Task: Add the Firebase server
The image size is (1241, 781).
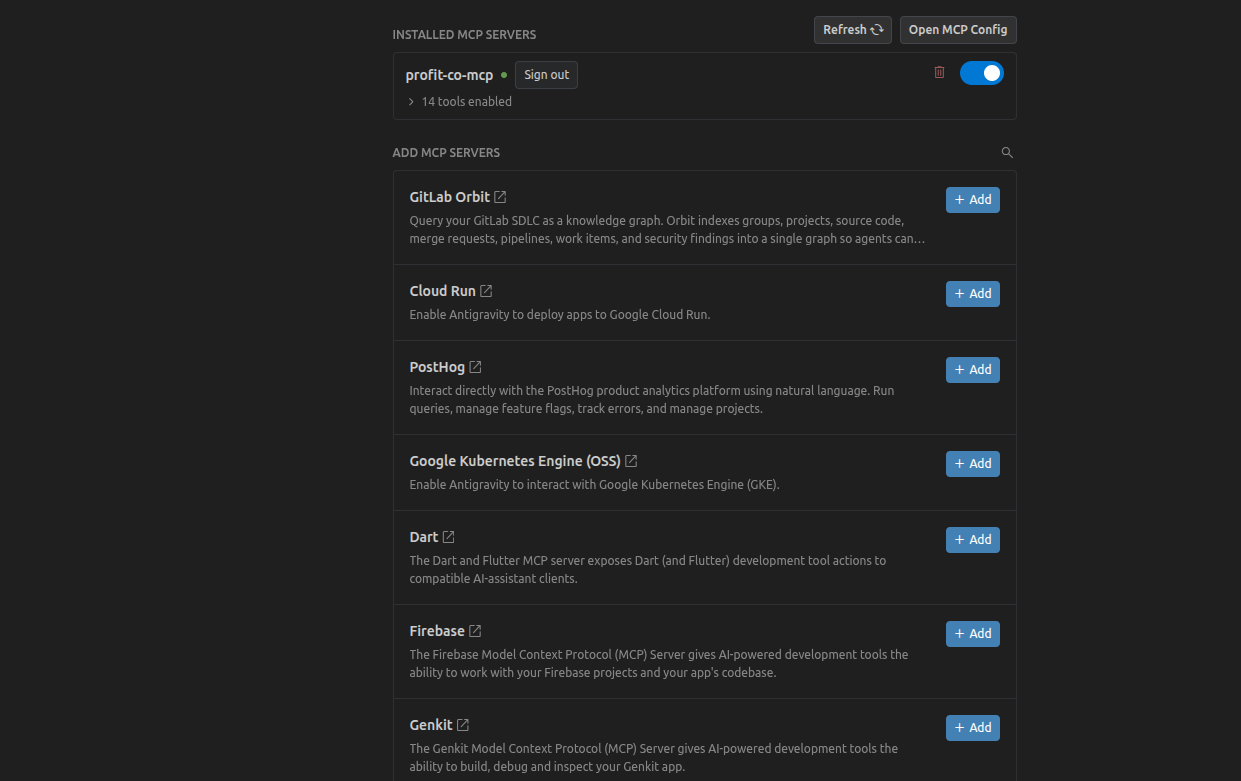Action: click(x=973, y=634)
